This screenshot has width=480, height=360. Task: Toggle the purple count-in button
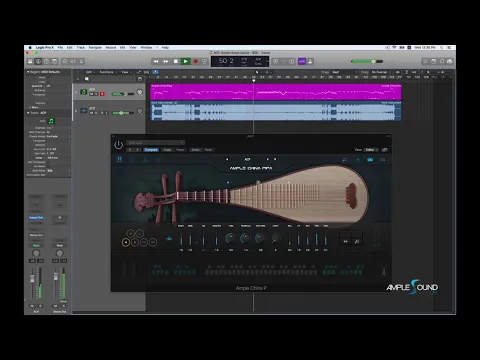tap(302, 61)
